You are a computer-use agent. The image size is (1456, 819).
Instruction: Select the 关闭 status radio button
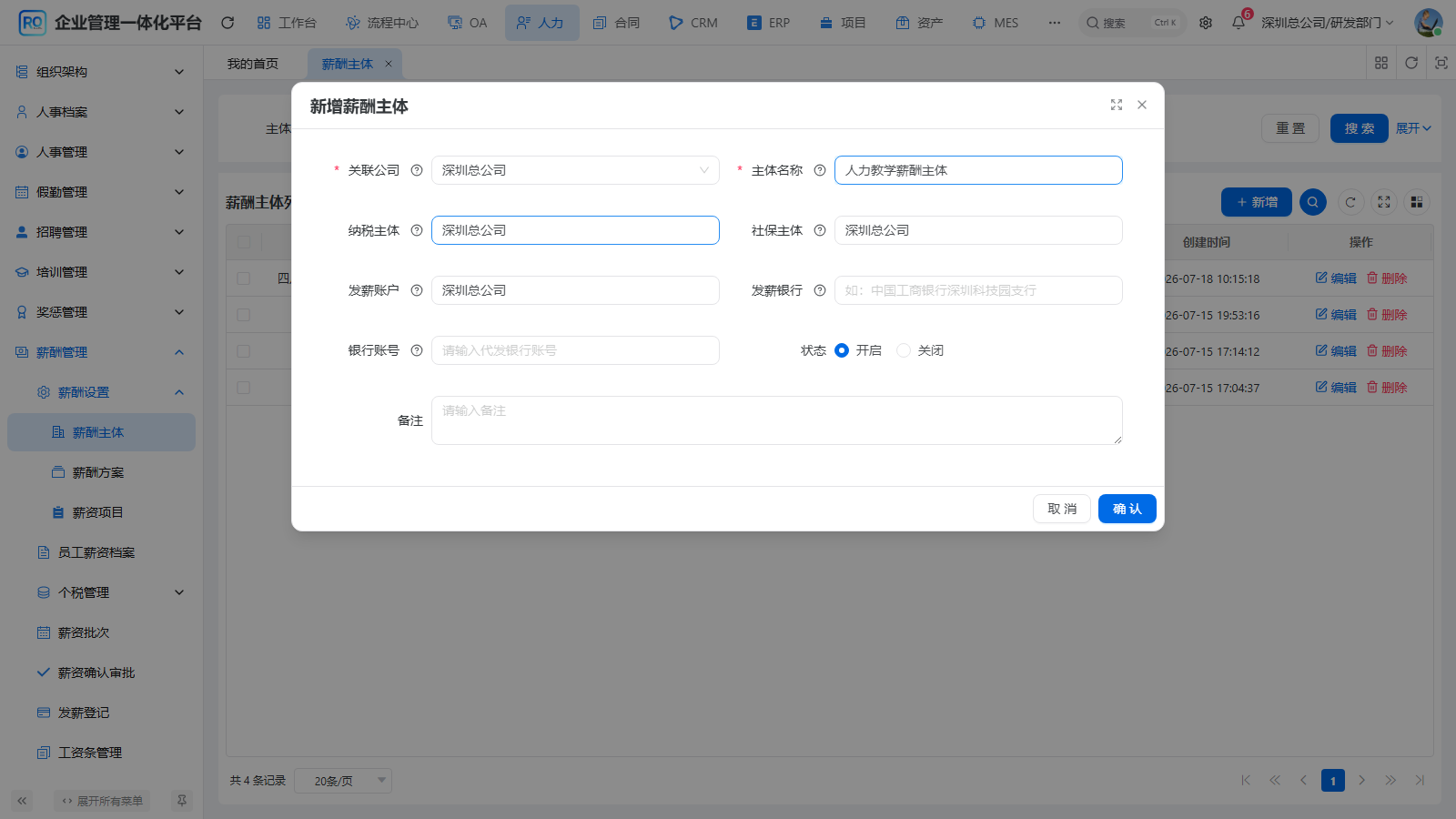click(x=904, y=350)
